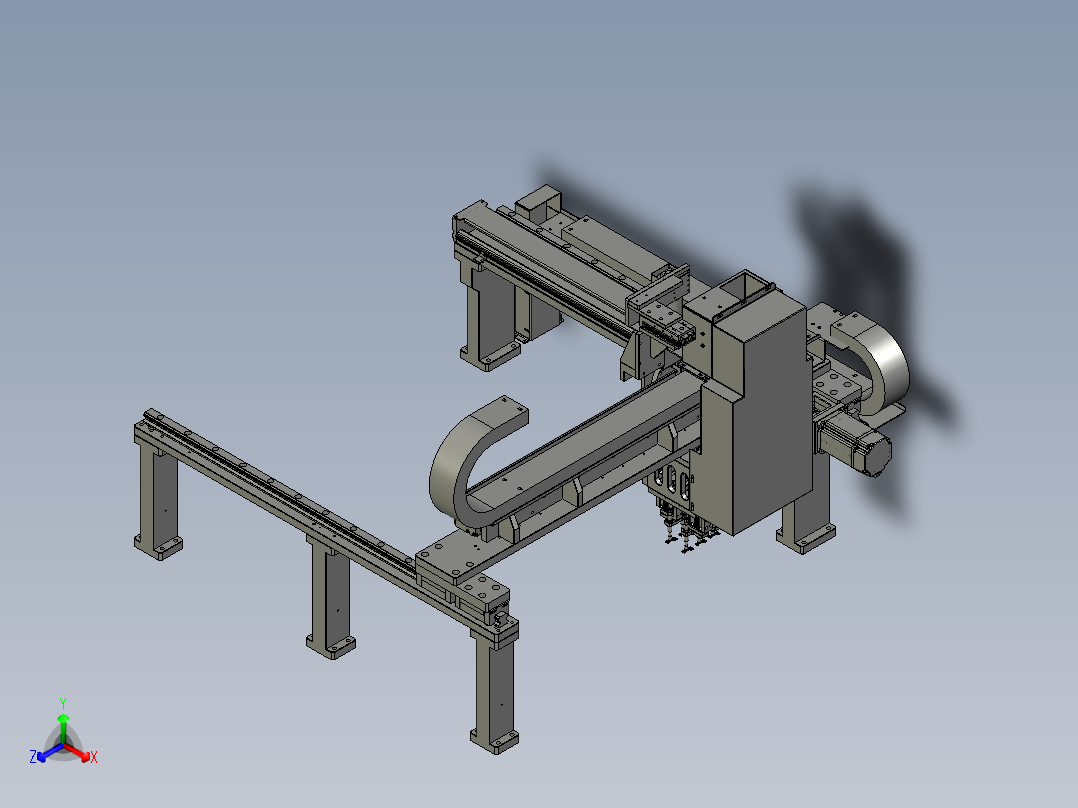This screenshot has height=808, width=1078.
Task: Click the gray center of the axis triad
Action: (63, 746)
